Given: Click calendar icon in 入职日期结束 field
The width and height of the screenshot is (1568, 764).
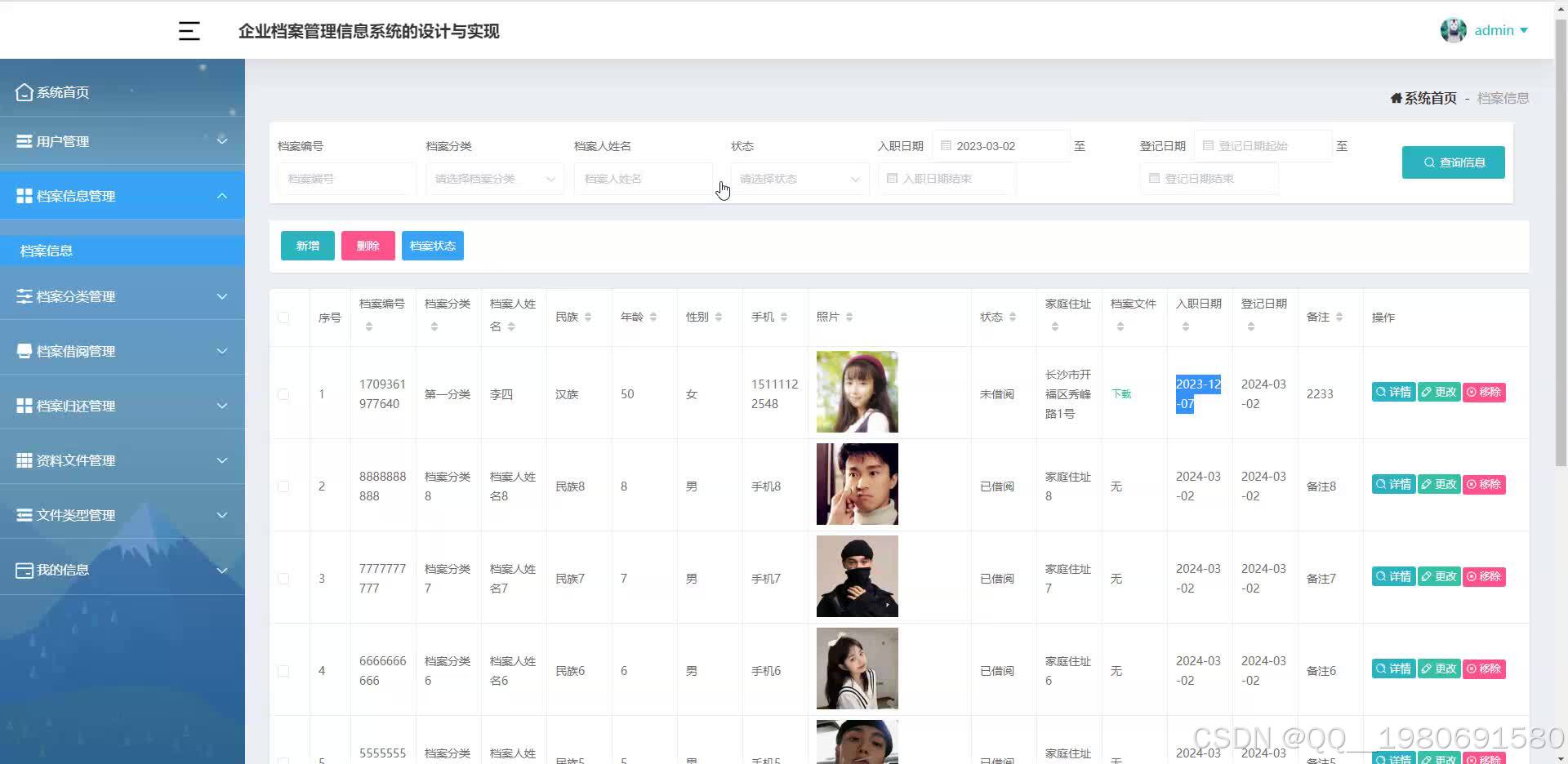Looking at the screenshot, I should [892, 179].
